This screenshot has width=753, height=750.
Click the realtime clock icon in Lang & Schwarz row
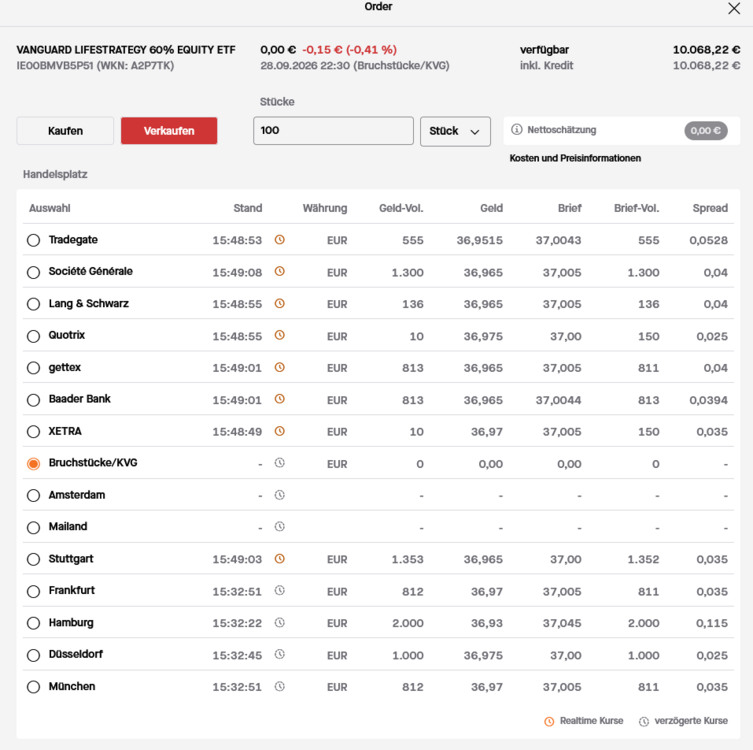(x=279, y=303)
